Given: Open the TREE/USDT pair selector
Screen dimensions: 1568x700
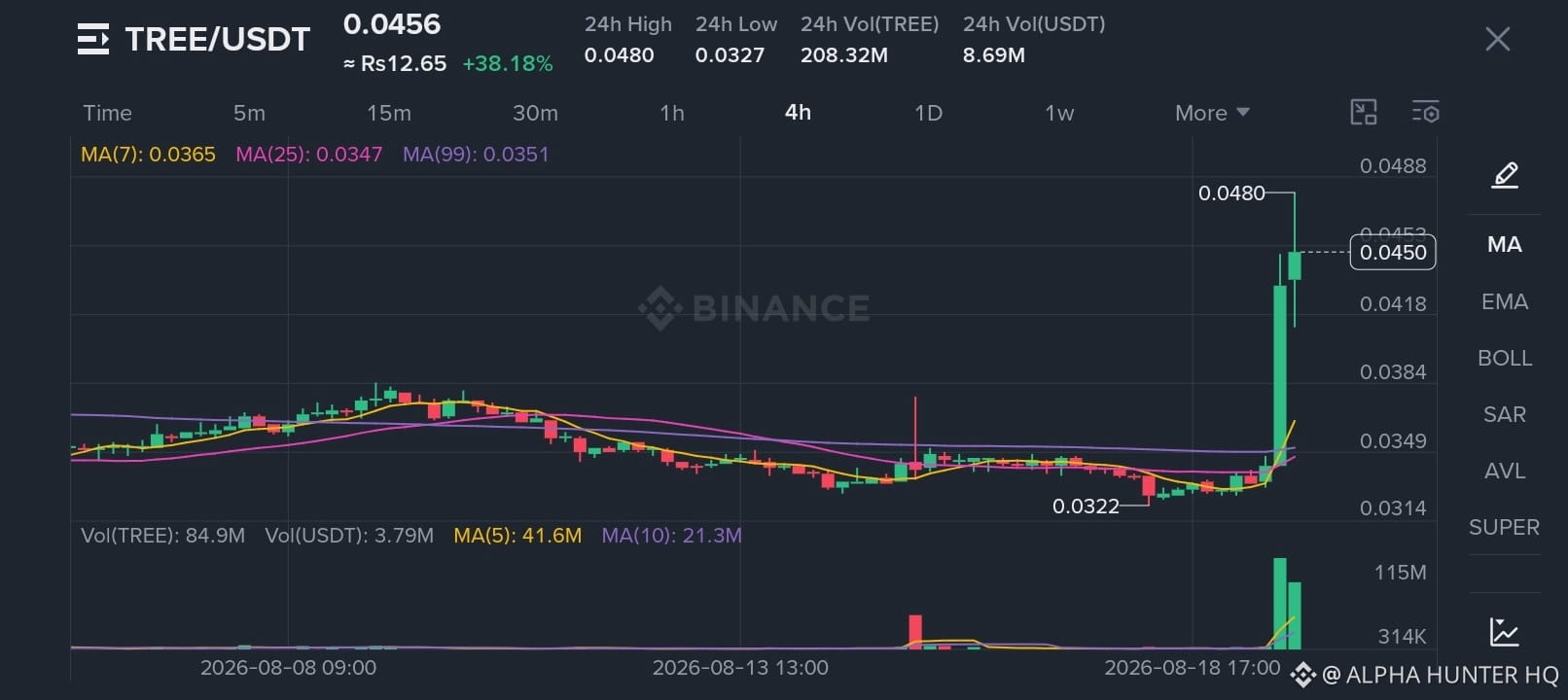Looking at the screenshot, I should click(218, 39).
